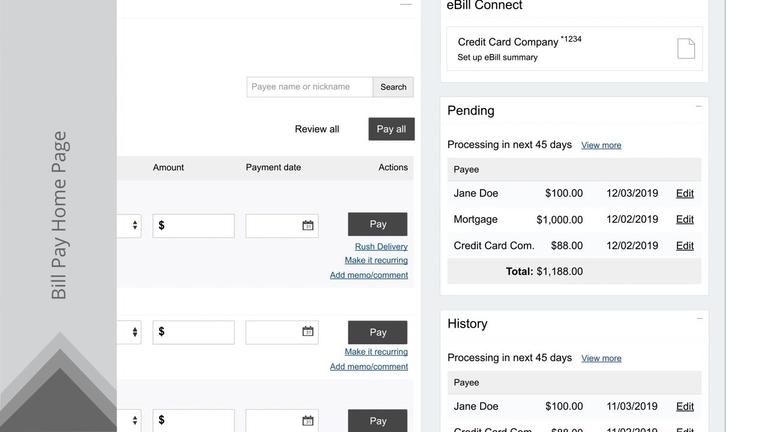768x432 pixels.
Task: Open the calendar picker in the third payment row
Action: point(308,421)
